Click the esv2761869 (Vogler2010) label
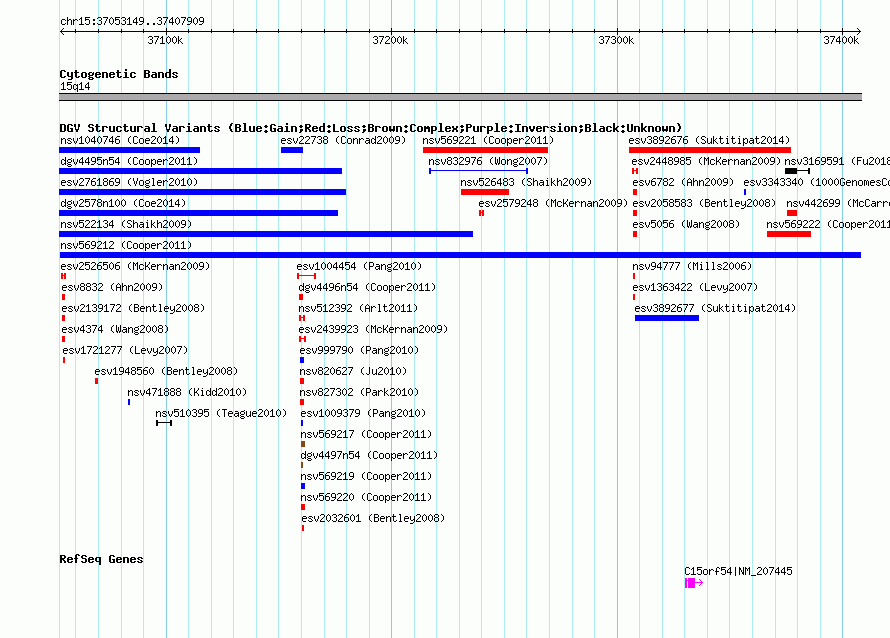Image resolution: width=890 pixels, height=638 pixels. coord(129,182)
